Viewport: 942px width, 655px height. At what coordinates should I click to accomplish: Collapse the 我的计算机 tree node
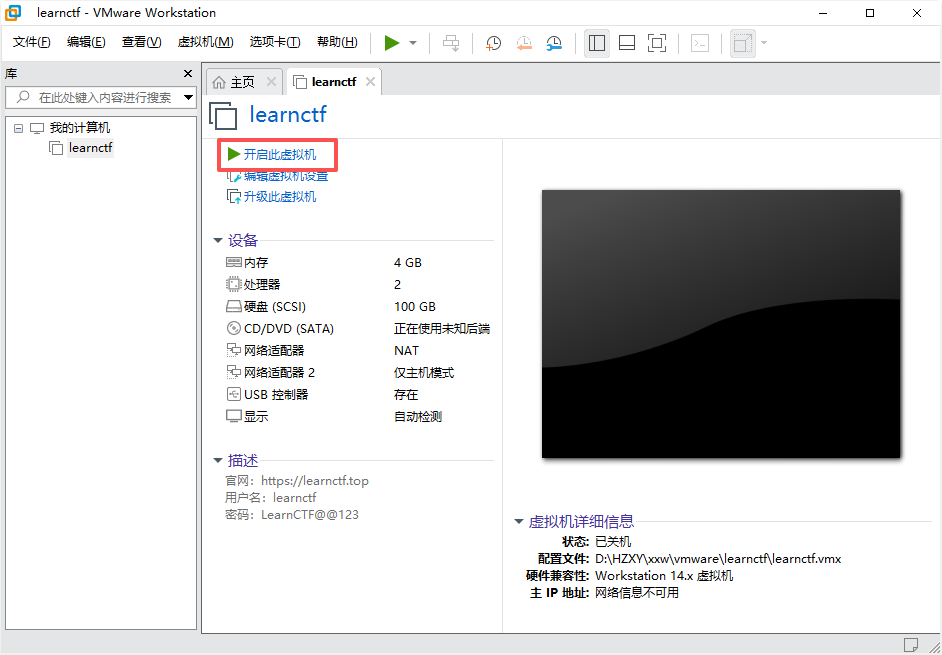19,128
